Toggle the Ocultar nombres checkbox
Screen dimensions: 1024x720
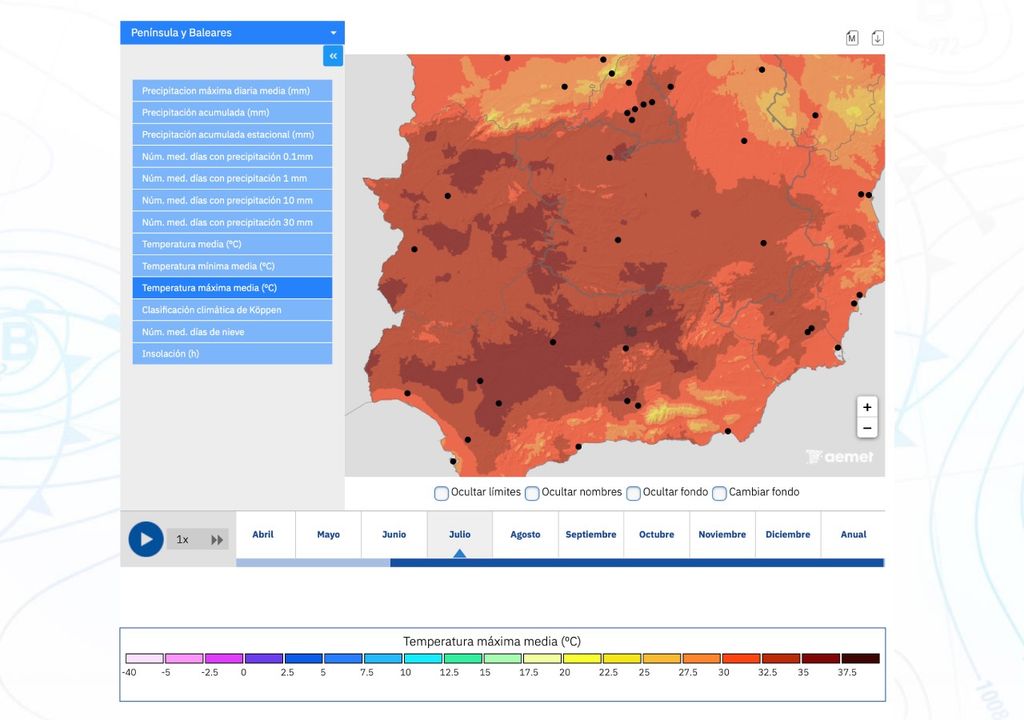[x=532, y=493]
